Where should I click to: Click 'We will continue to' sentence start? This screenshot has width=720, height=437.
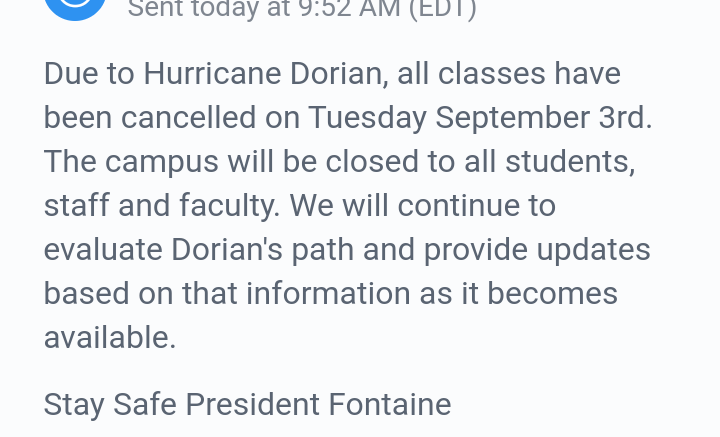point(422,205)
